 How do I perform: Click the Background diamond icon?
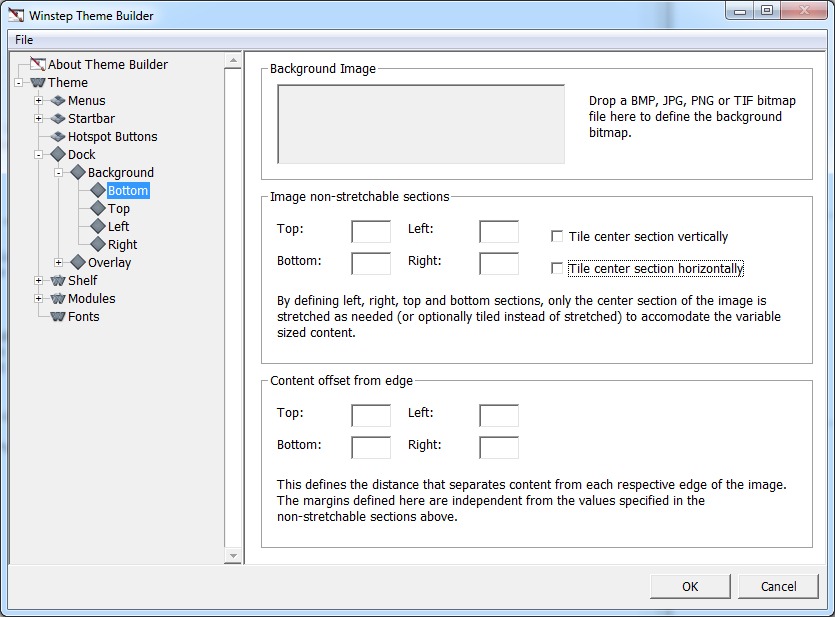(x=78, y=172)
